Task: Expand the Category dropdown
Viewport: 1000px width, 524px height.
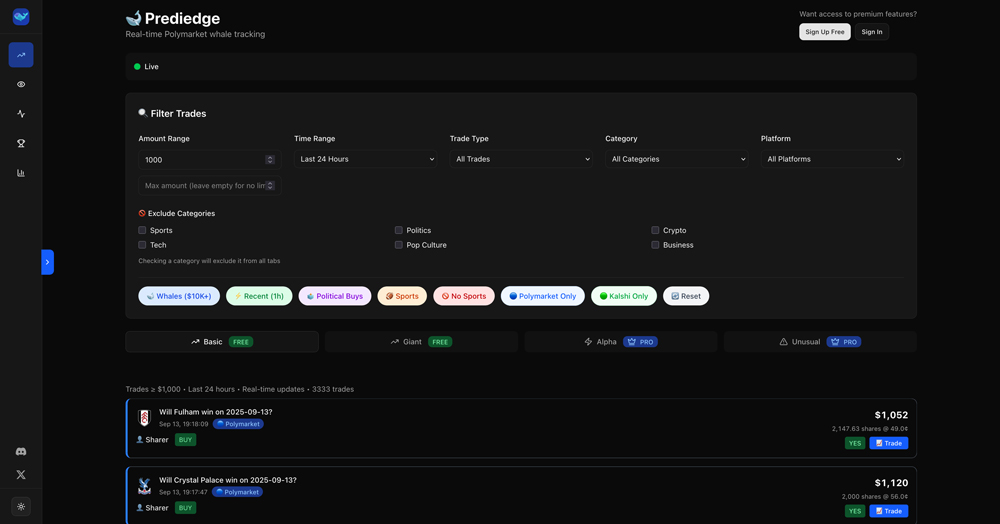Action: point(677,159)
